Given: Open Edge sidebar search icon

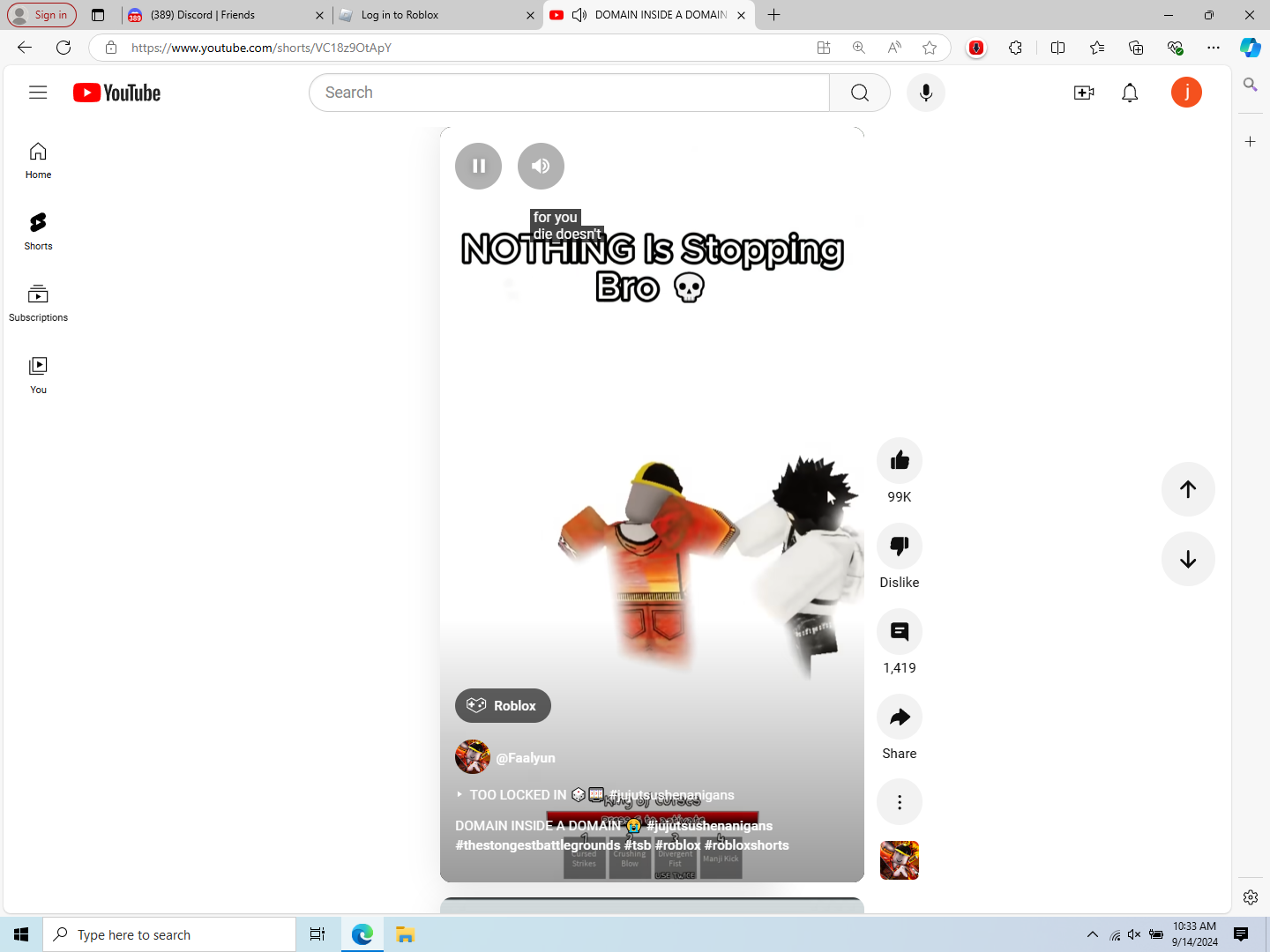Looking at the screenshot, I should pyautogui.click(x=1251, y=85).
